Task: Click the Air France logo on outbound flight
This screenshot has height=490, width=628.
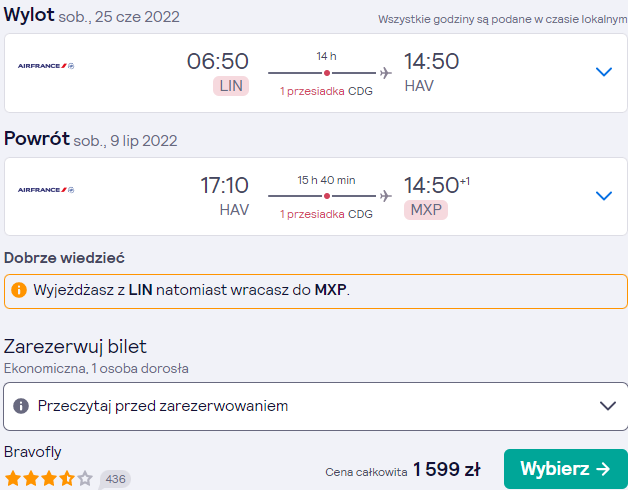Action: (46, 66)
